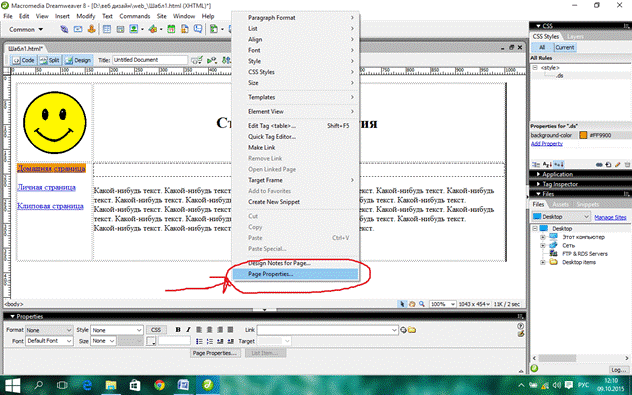Image resolution: width=632 pixels, height=395 pixels.
Task: Toggle Current mode in CSS Styles
Action: tap(565, 47)
